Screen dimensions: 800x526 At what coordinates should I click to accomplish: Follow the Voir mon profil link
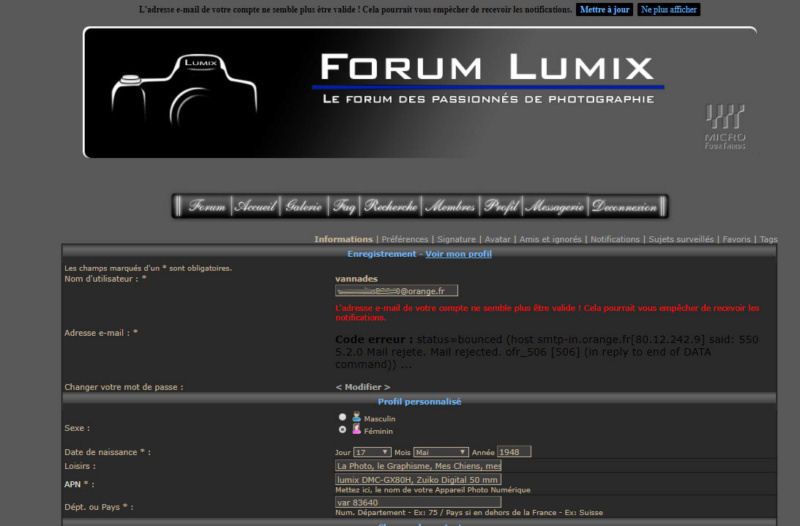coord(458,254)
